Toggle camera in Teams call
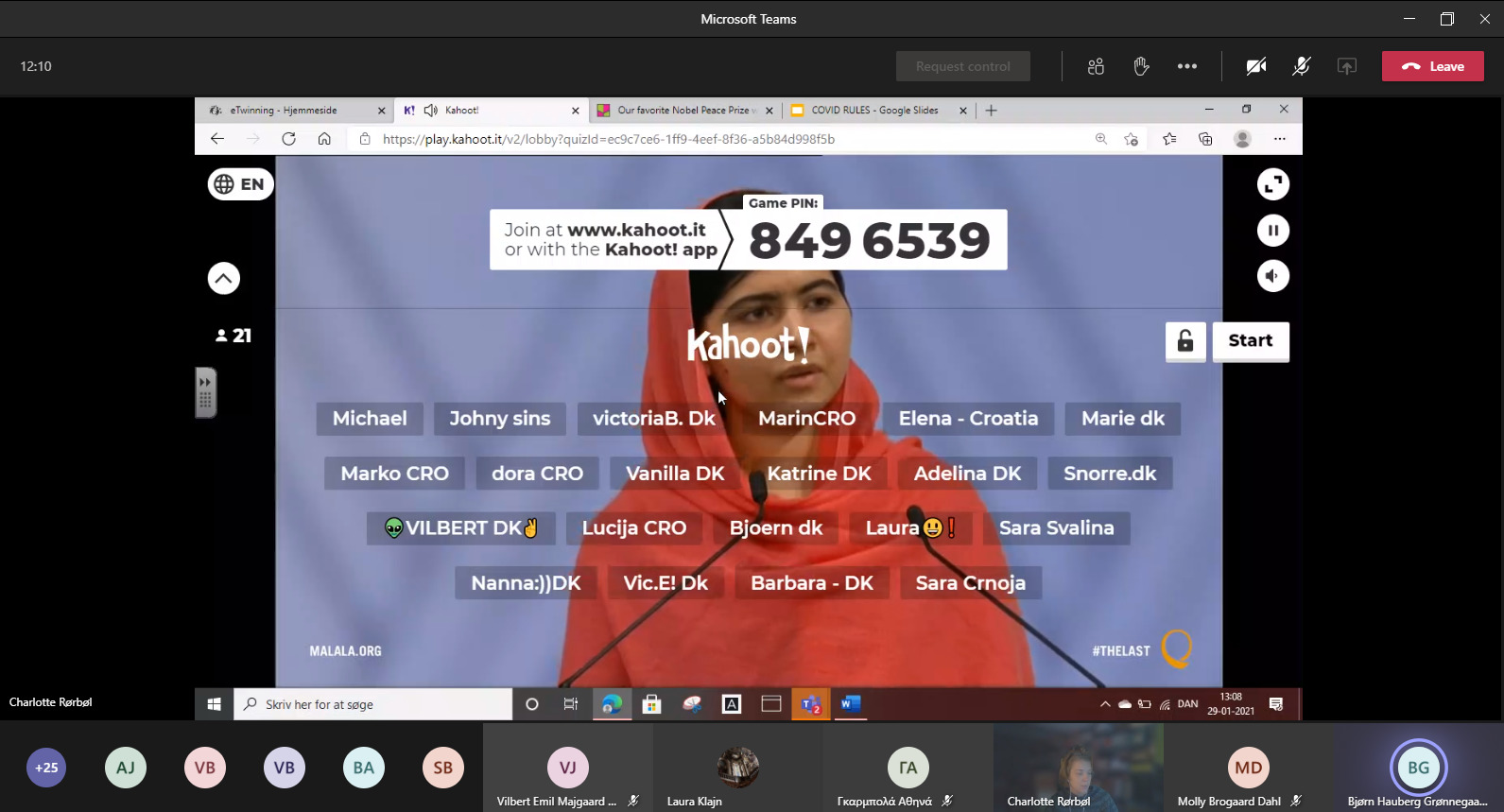 click(x=1256, y=66)
